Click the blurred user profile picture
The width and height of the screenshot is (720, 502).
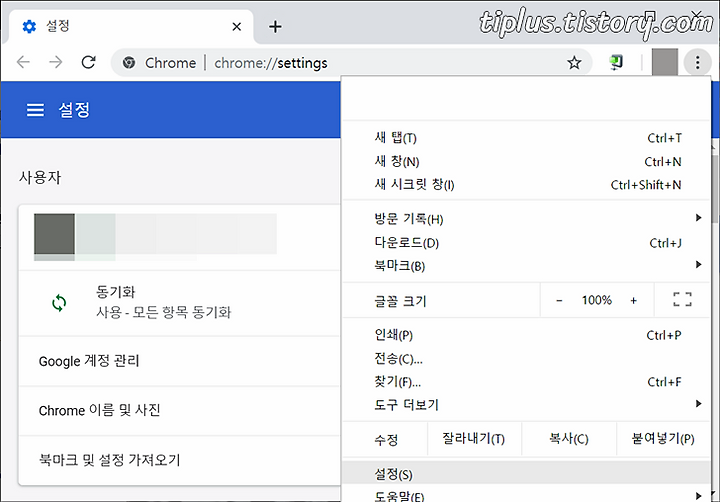[54, 234]
